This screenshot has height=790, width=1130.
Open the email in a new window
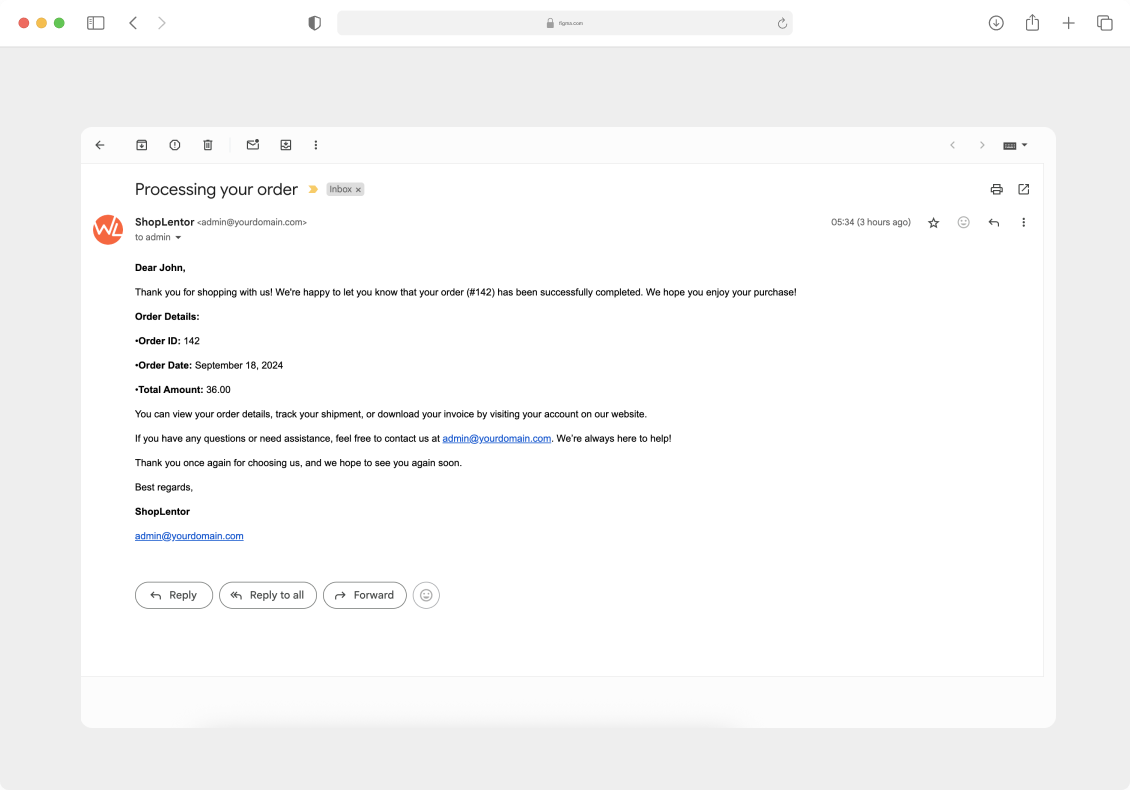1023,189
